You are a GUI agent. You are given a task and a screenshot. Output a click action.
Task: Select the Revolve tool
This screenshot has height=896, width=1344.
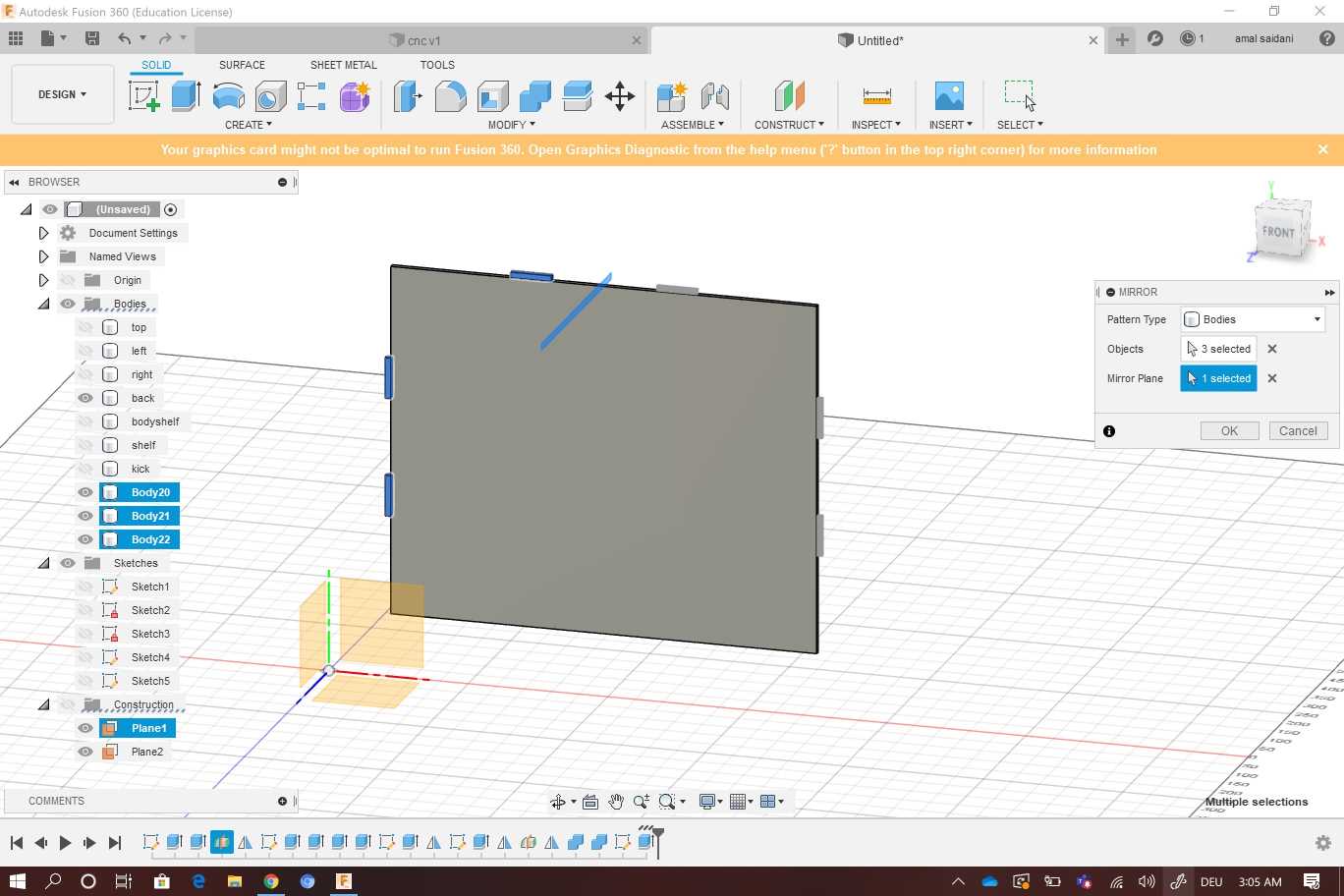click(228, 96)
